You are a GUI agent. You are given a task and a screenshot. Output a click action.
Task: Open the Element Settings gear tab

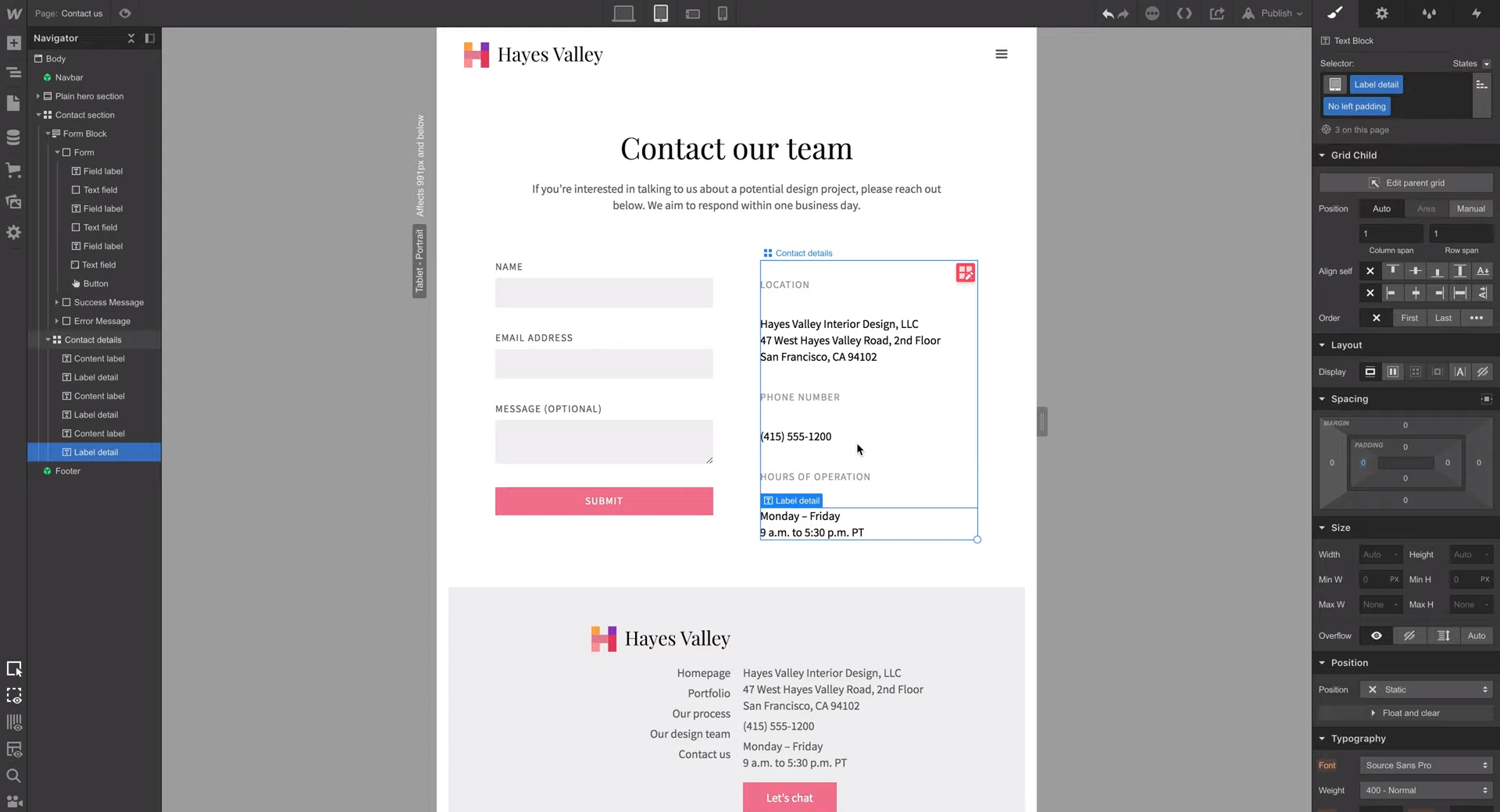(x=1381, y=13)
